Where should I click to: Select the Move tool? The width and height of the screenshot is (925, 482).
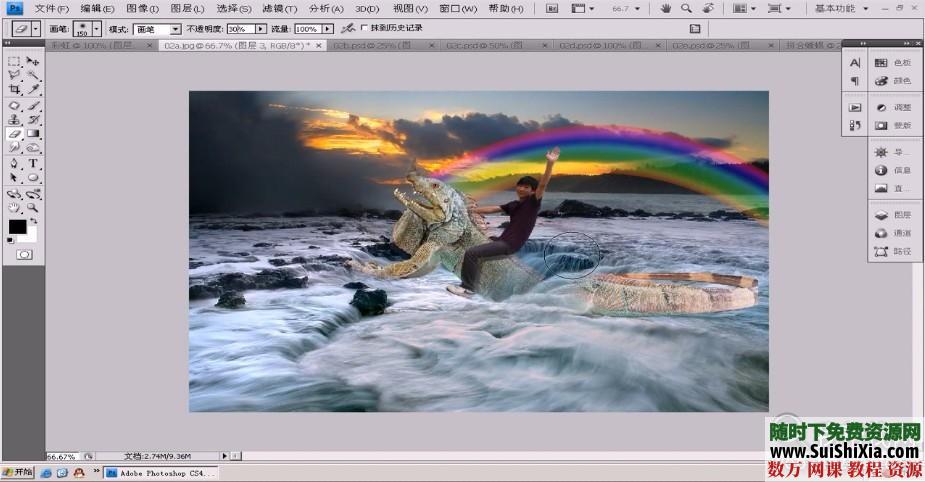(x=33, y=62)
